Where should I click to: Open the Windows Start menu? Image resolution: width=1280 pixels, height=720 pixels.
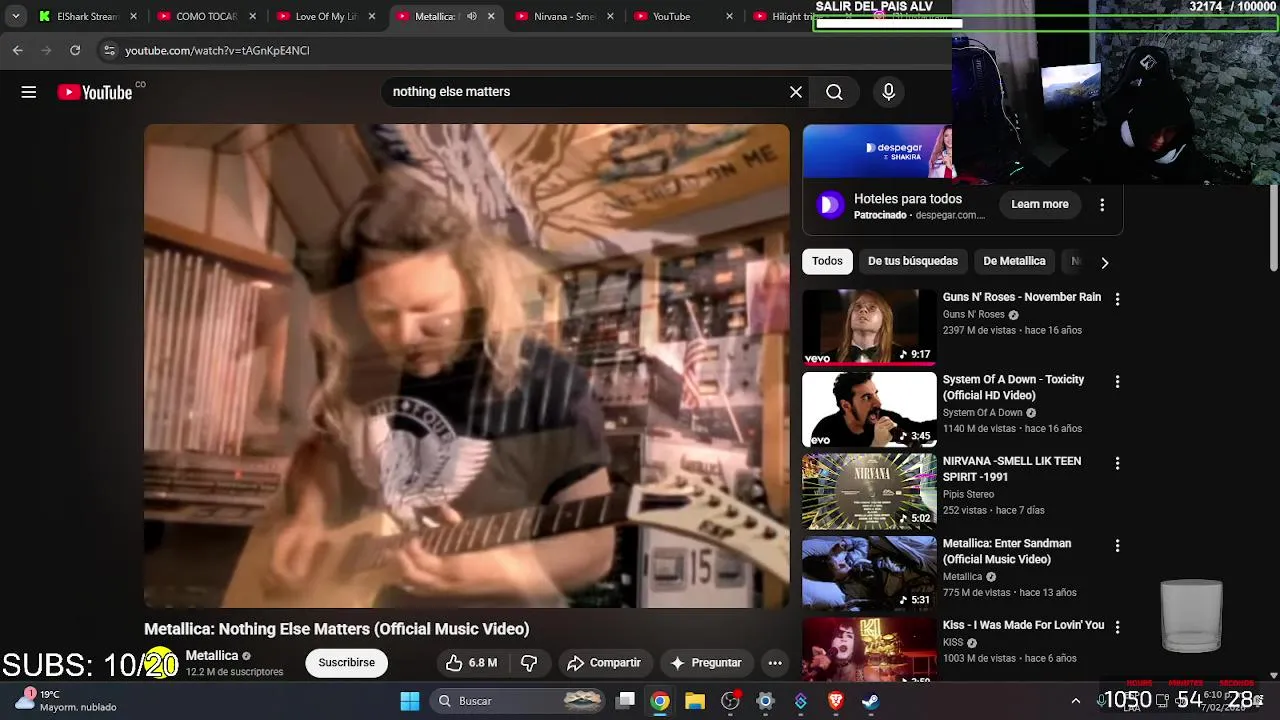pyautogui.click(x=410, y=701)
